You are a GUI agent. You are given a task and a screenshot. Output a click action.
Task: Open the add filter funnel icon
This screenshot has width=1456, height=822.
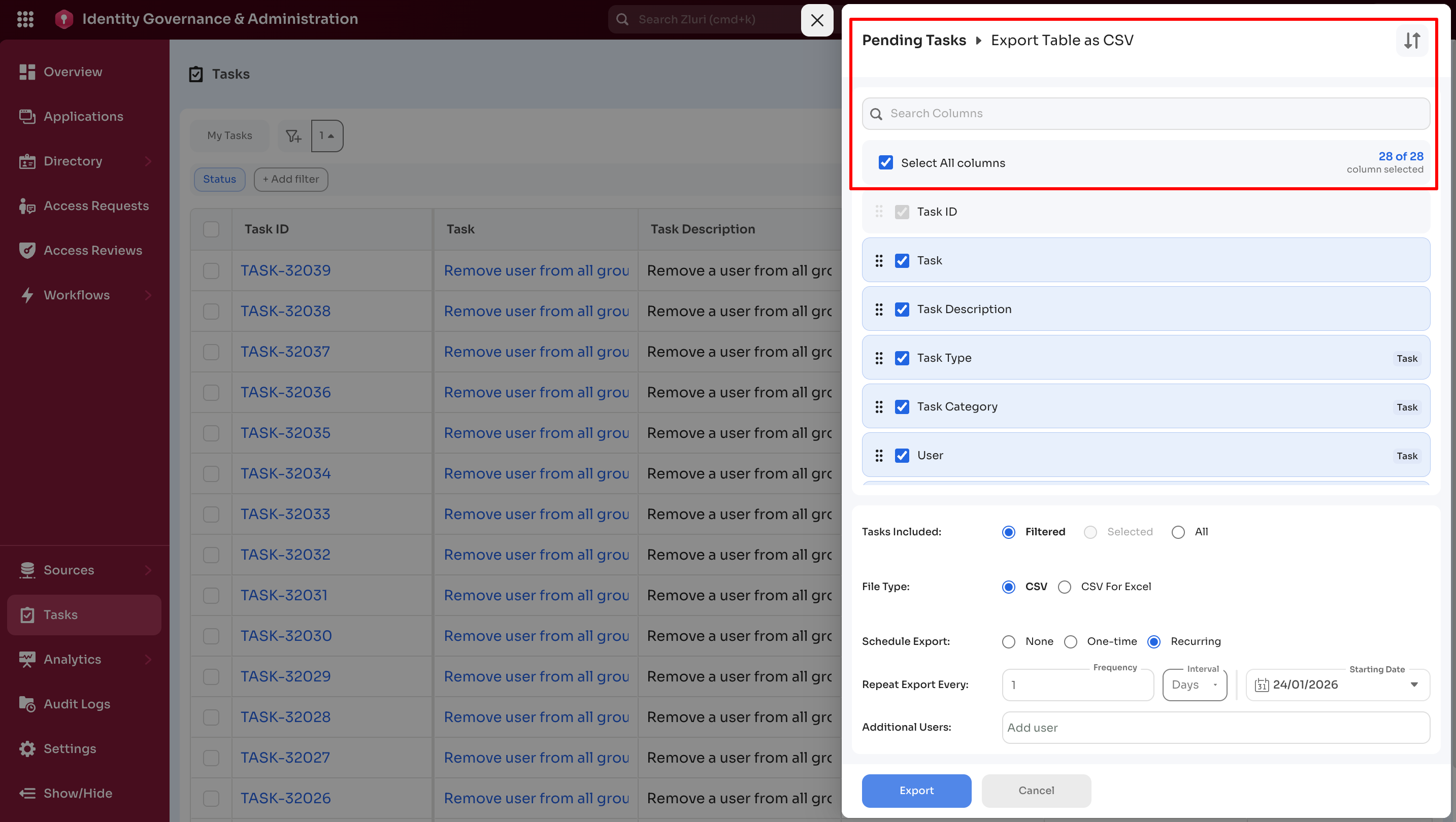(293, 135)
